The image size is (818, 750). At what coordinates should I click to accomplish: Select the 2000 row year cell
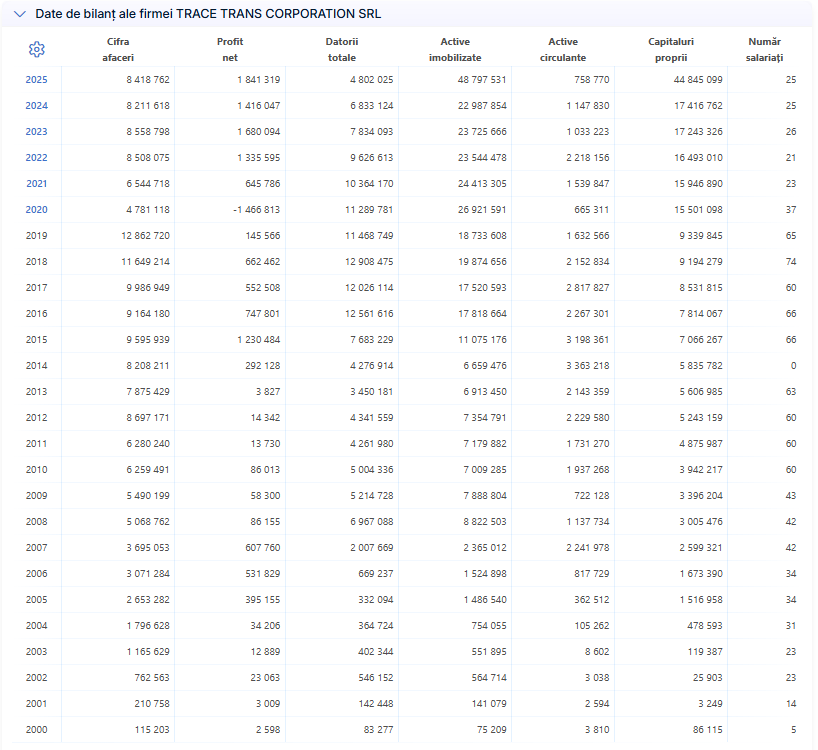point(37,730)
